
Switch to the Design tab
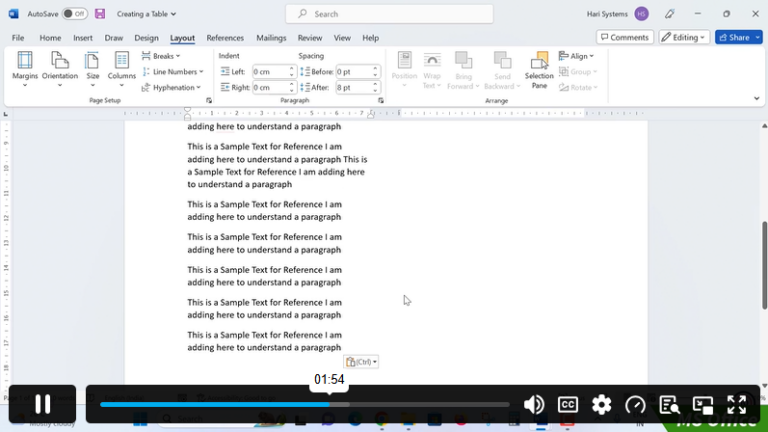point(146,38)
